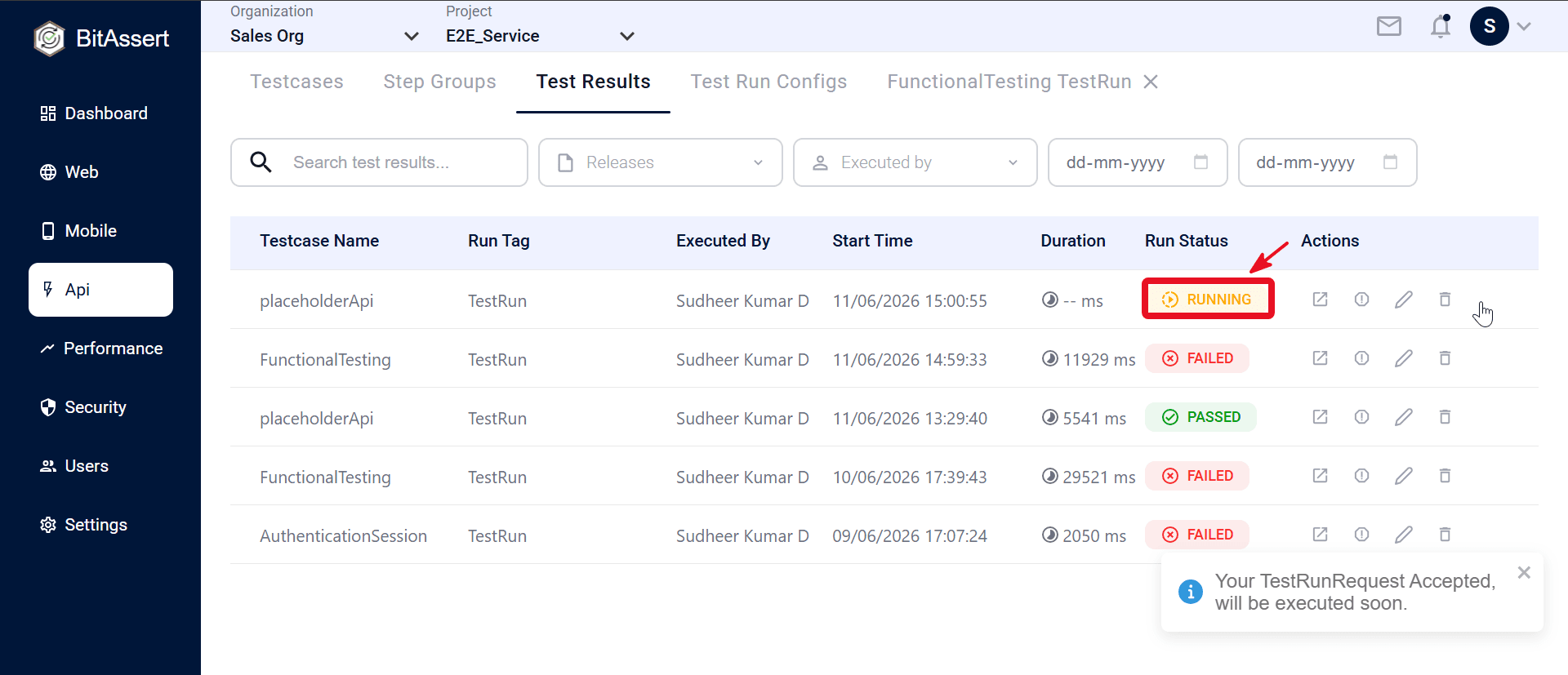Delete the passed placeholderApi result
The image size is (1568, 675).
(1445, 417)
